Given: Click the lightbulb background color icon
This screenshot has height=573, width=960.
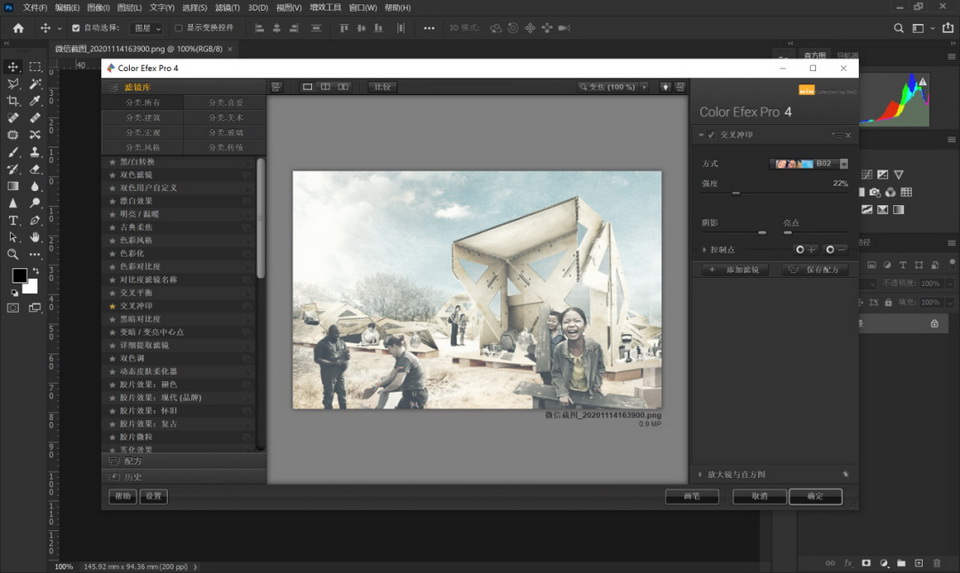Looking at the screenshot, I should click(664, 87).
